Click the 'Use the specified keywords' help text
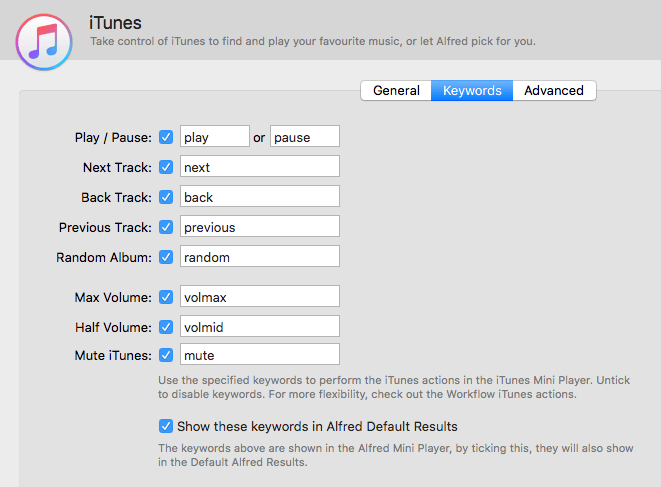 (394, 387)
